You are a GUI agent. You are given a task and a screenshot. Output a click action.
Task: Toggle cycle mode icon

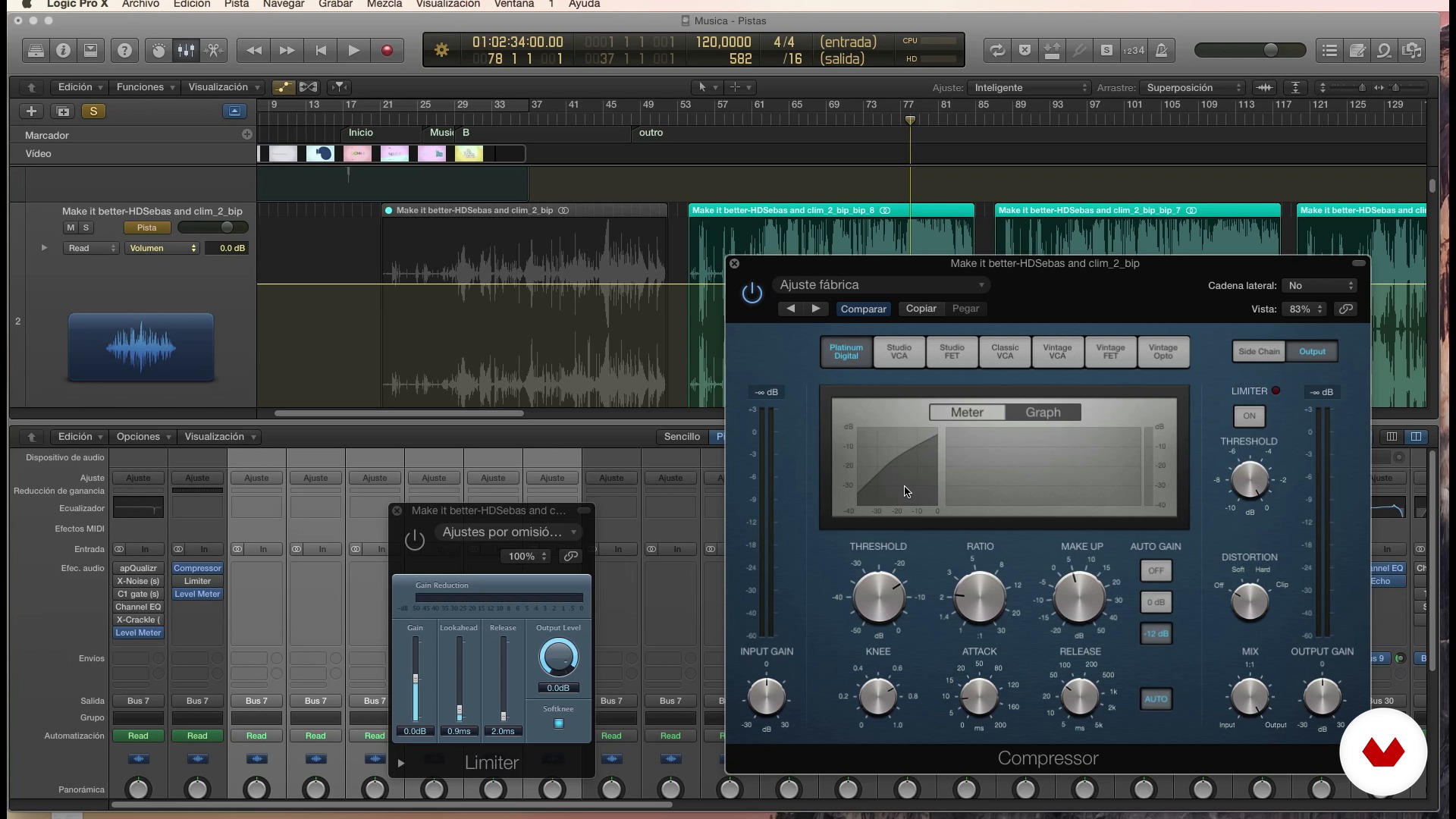997,51
